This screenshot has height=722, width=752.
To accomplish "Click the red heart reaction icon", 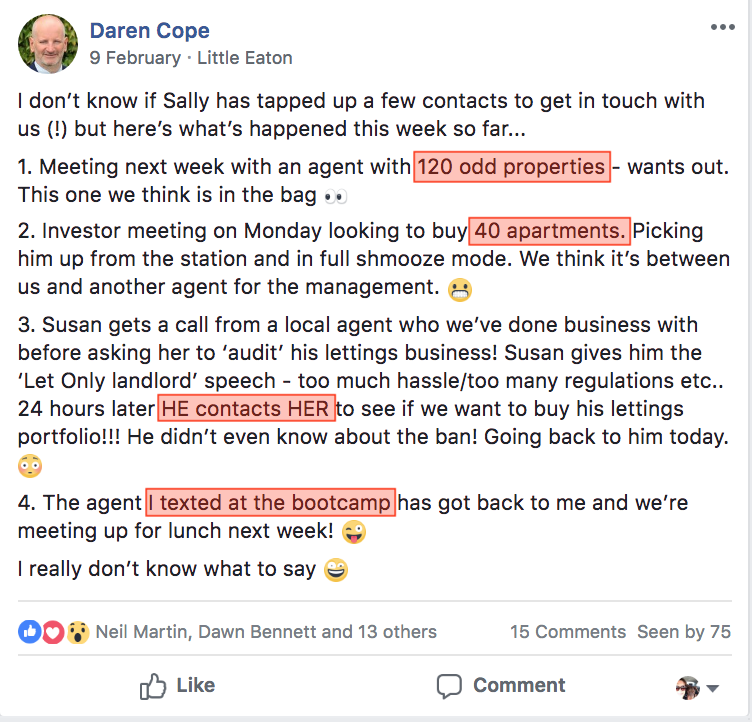I will coord(53,632).
